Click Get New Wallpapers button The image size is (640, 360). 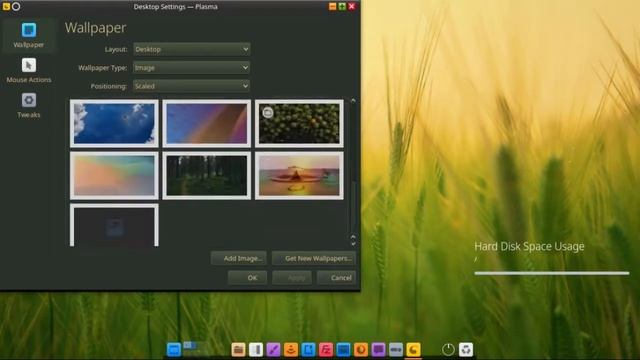point(314,258)
